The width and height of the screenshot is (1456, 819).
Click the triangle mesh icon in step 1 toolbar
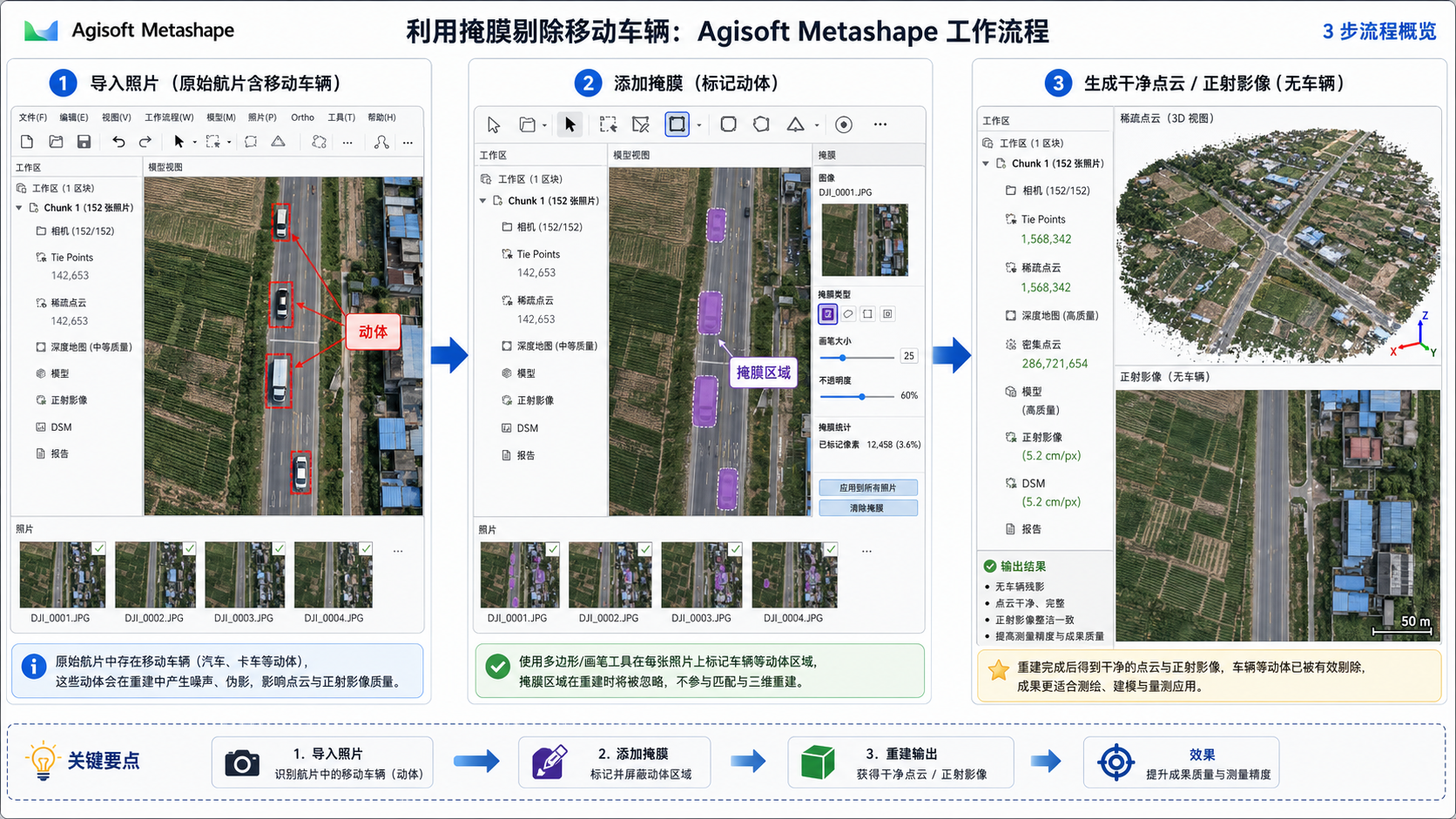(x=278, y=142)
